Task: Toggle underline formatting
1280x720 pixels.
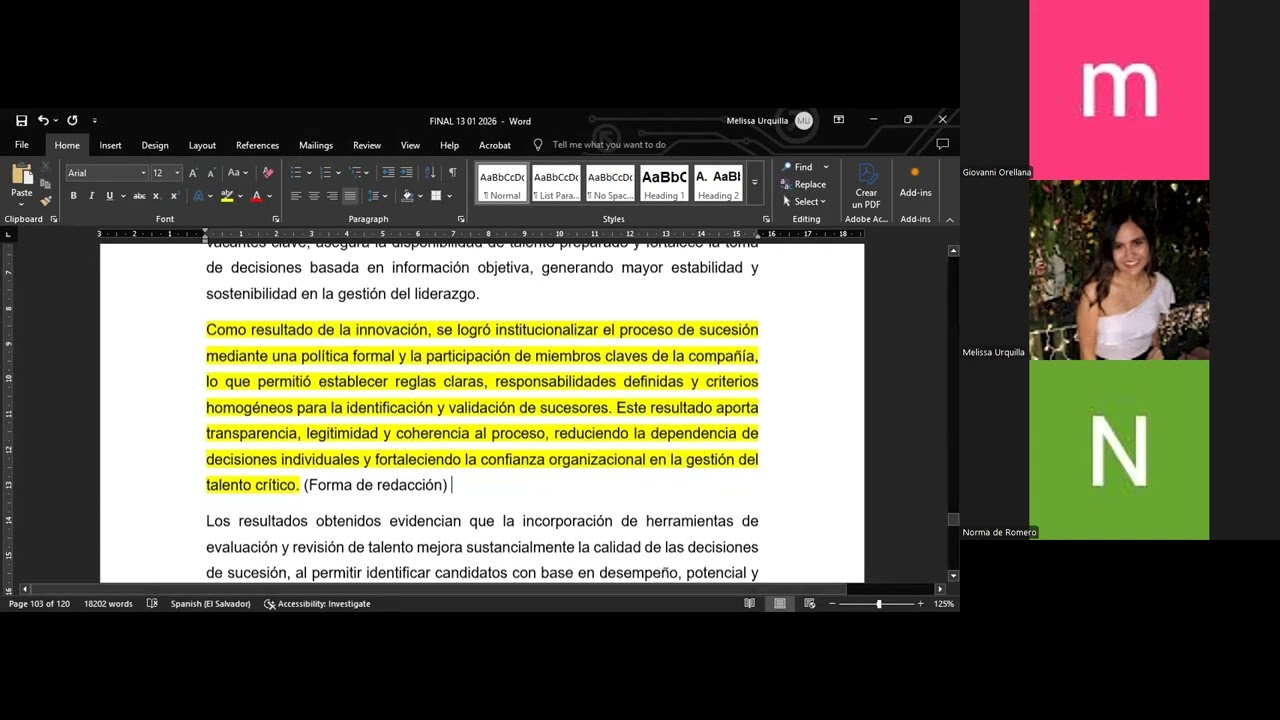Action: pos(109,196)
